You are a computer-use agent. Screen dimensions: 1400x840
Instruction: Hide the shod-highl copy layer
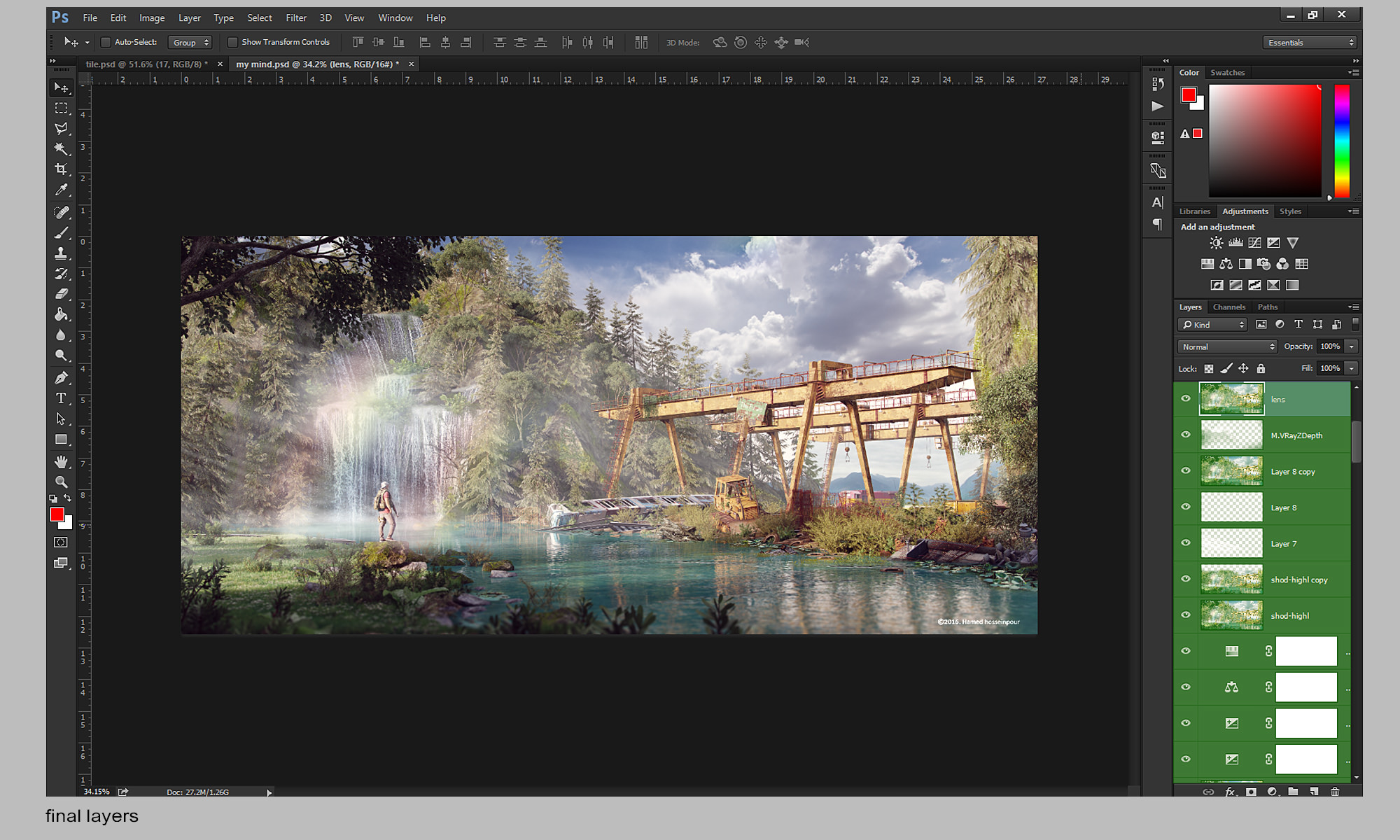tap(1186, 579)
